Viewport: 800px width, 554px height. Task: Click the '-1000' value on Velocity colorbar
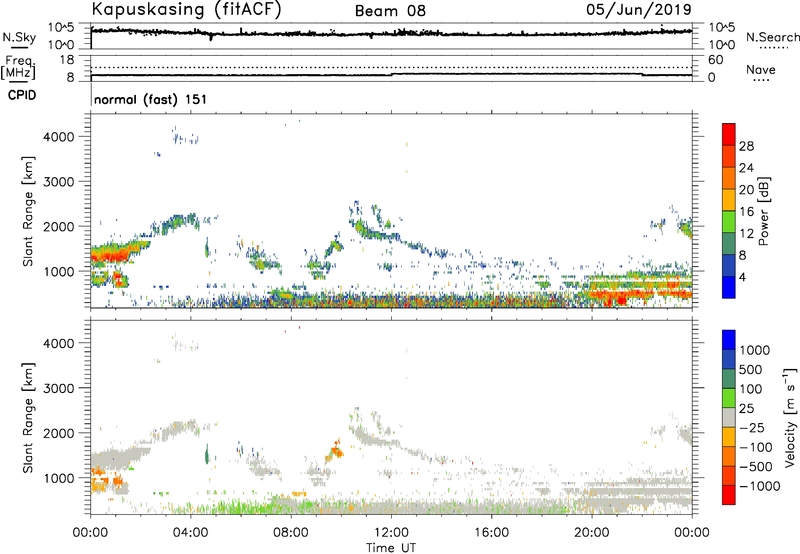click(x=760, y=486)
